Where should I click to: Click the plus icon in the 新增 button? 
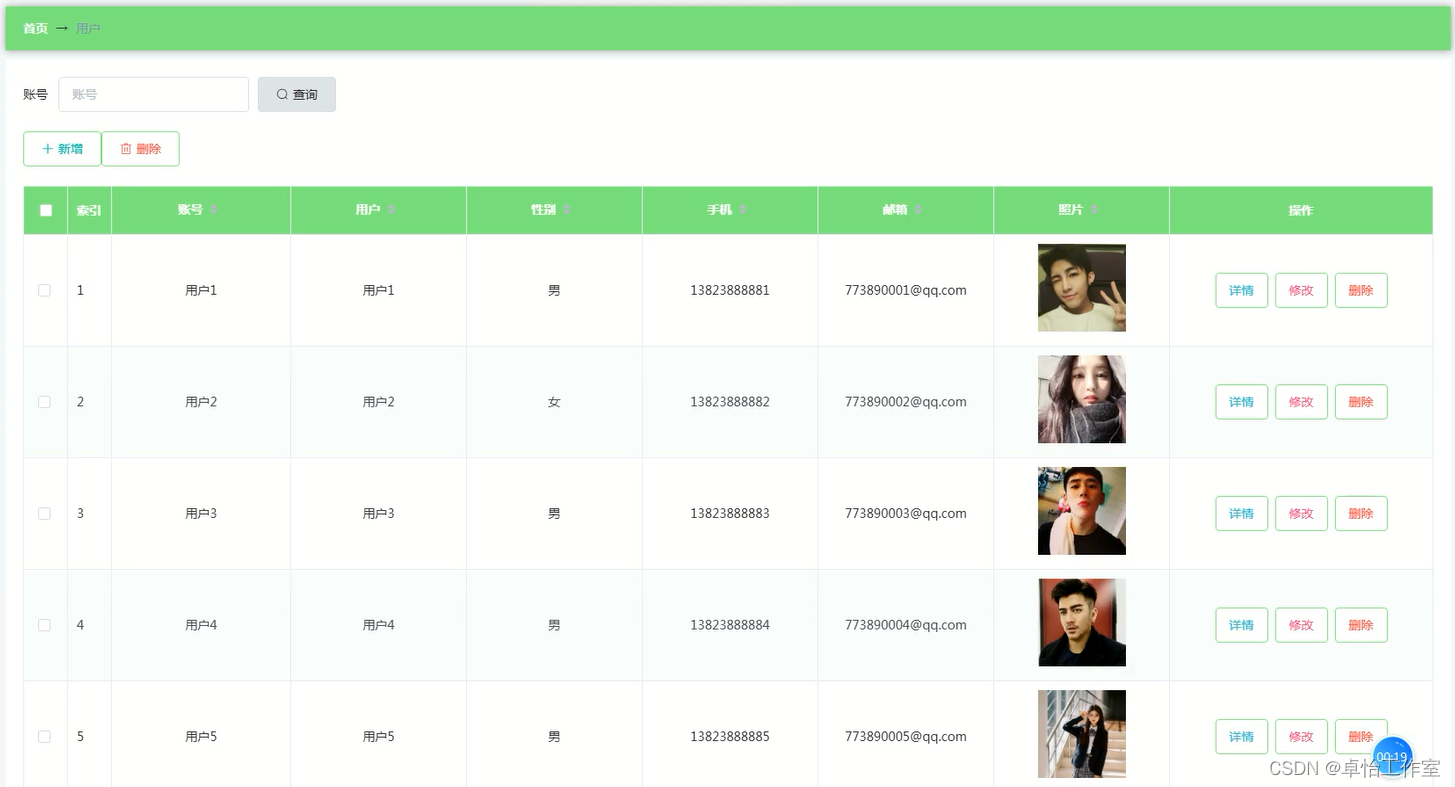tap(48, 148)
